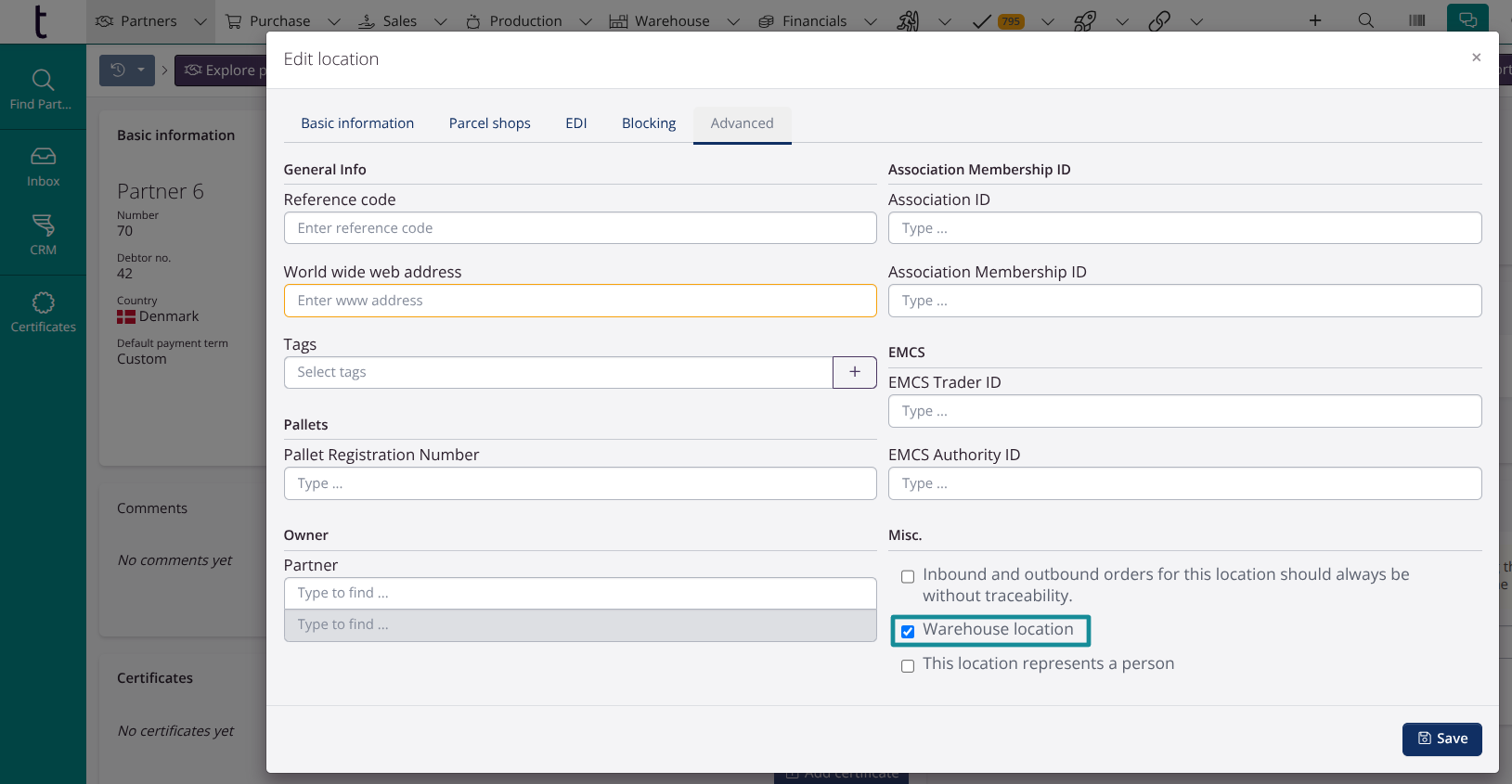1512x784 pixels.
Task: Switch to the Basic information tab
Action: coord(357,123)
